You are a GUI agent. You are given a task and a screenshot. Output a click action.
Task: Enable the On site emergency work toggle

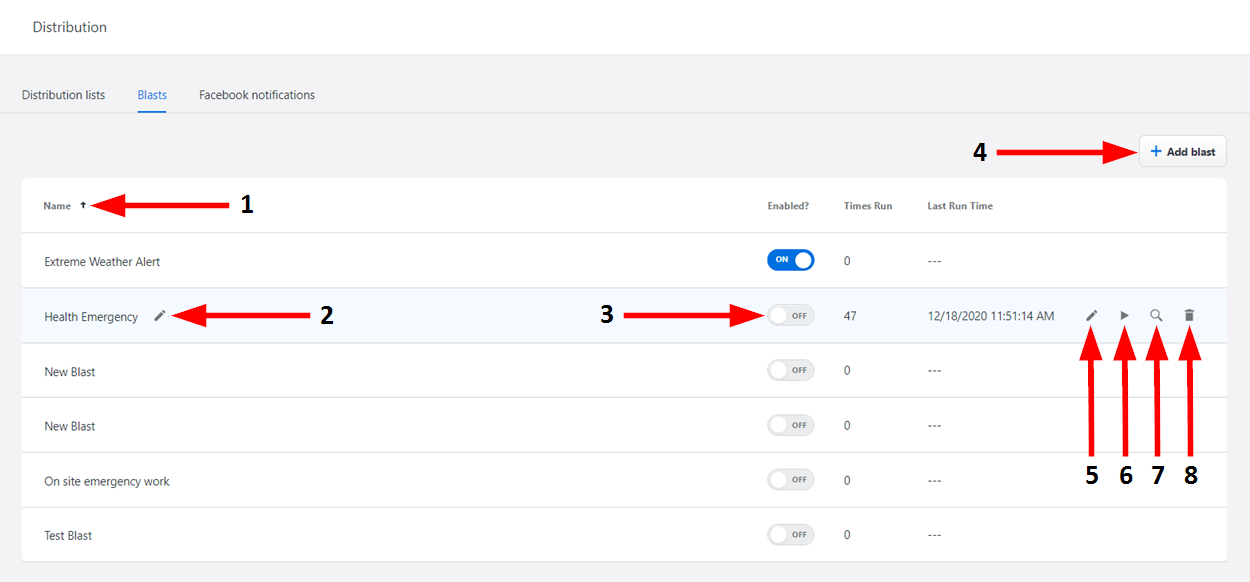pos(790,480)
